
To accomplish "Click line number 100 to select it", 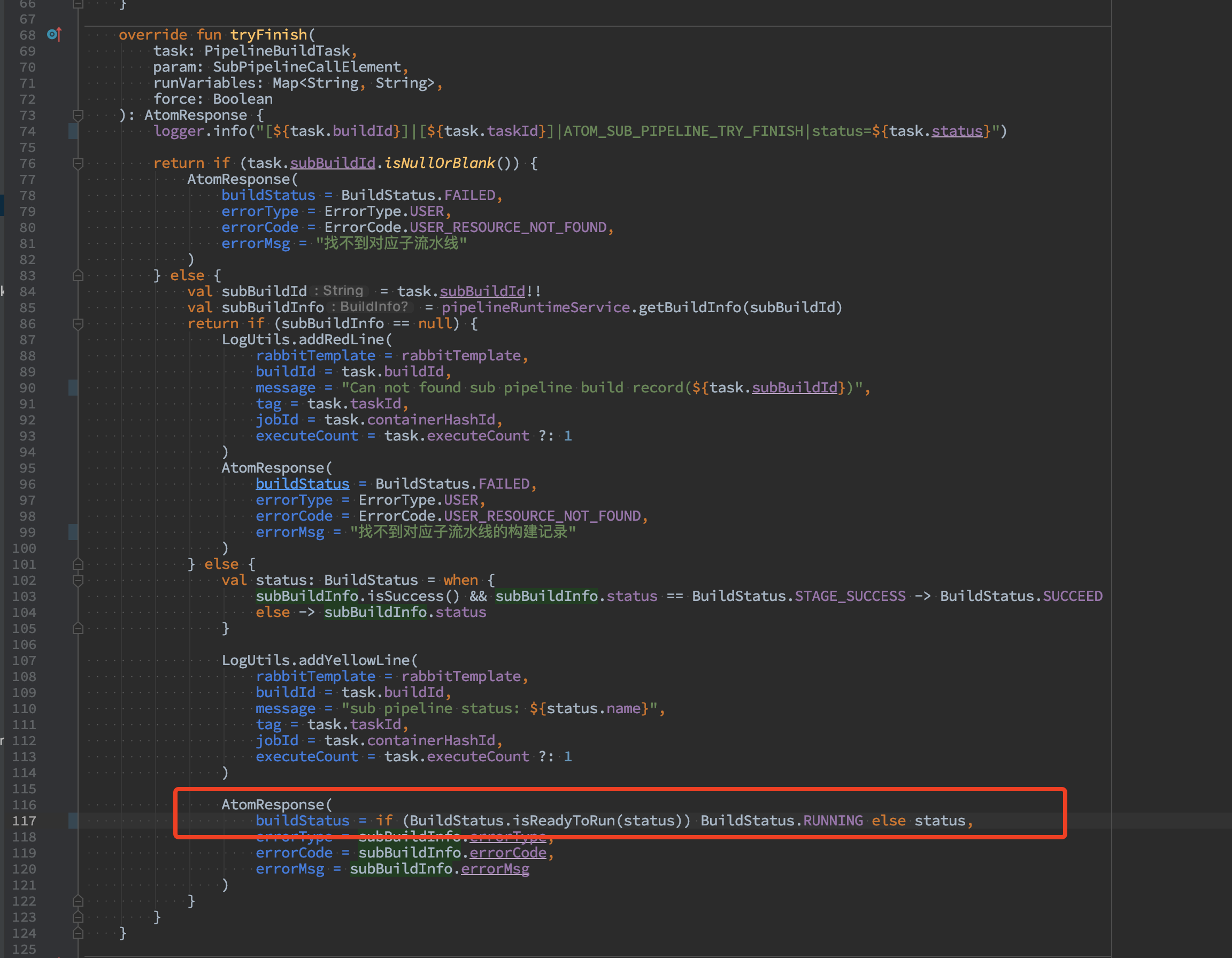I will 24,548.
